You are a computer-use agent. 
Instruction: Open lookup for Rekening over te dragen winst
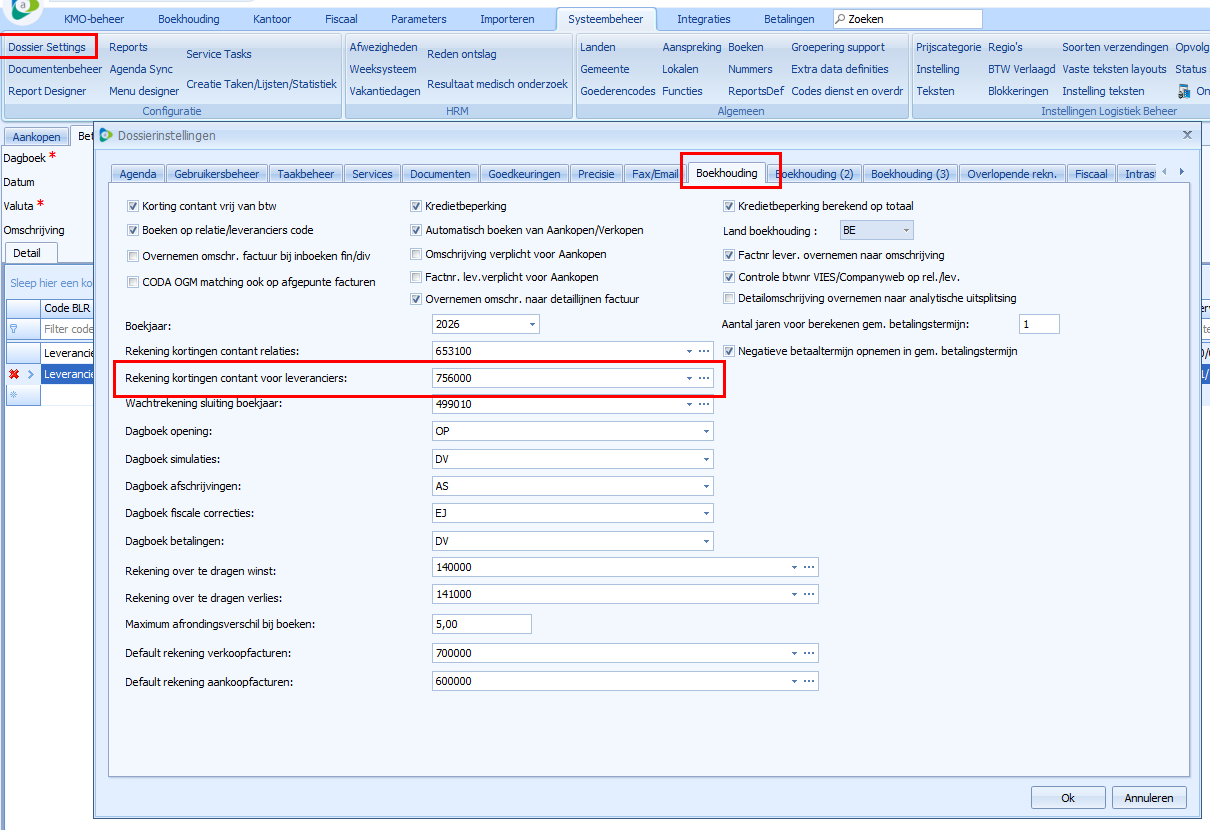click(x=810, y=567)
